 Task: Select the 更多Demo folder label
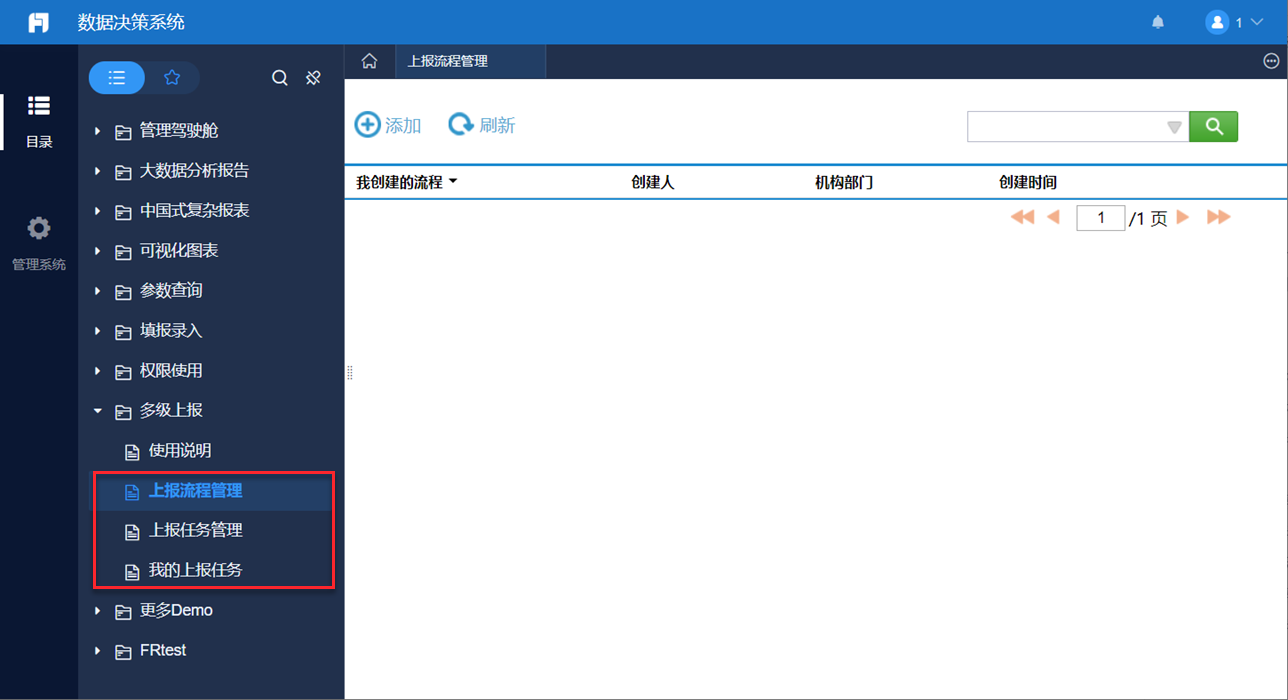(176, 610)
